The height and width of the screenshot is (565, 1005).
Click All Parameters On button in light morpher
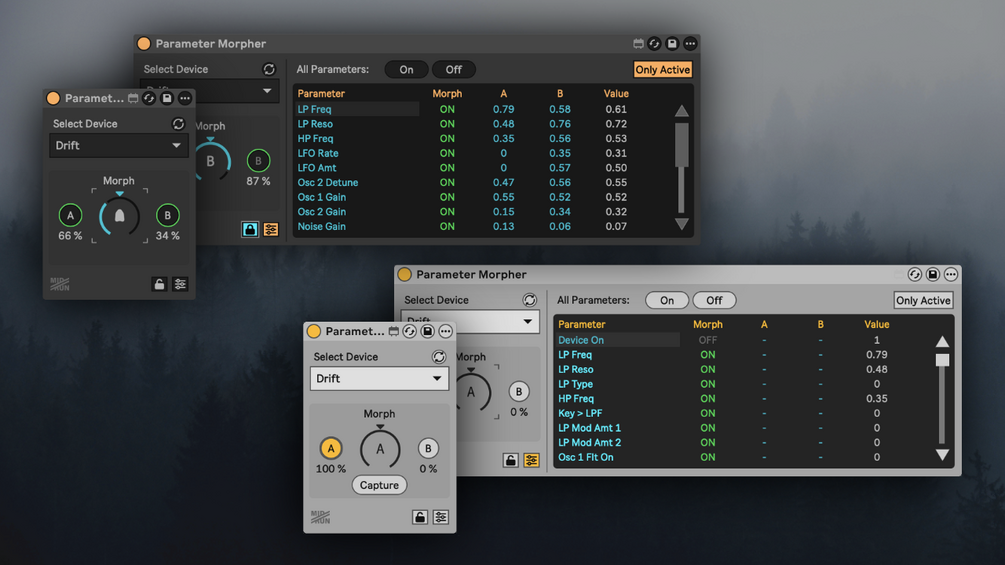point(667,300)
